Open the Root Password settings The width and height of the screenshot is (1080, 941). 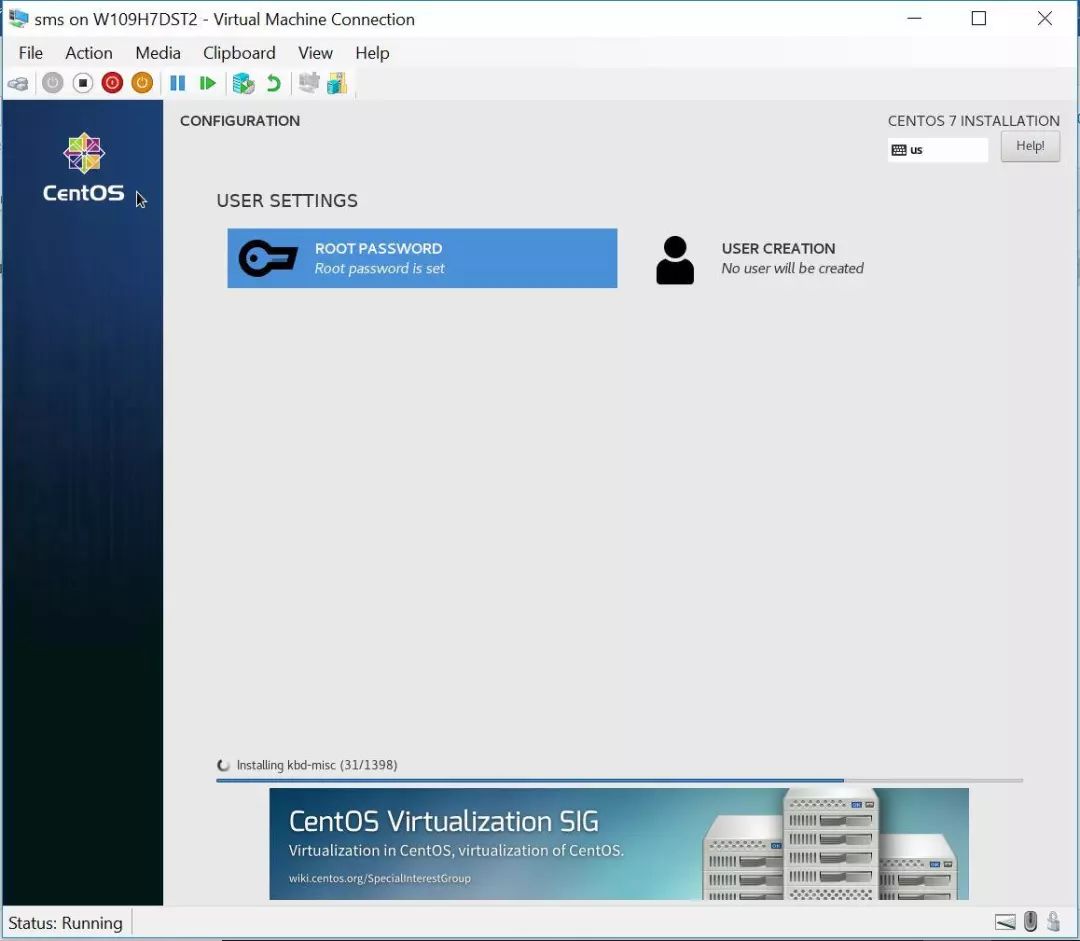pyautogui.click(x=422, y=258)
